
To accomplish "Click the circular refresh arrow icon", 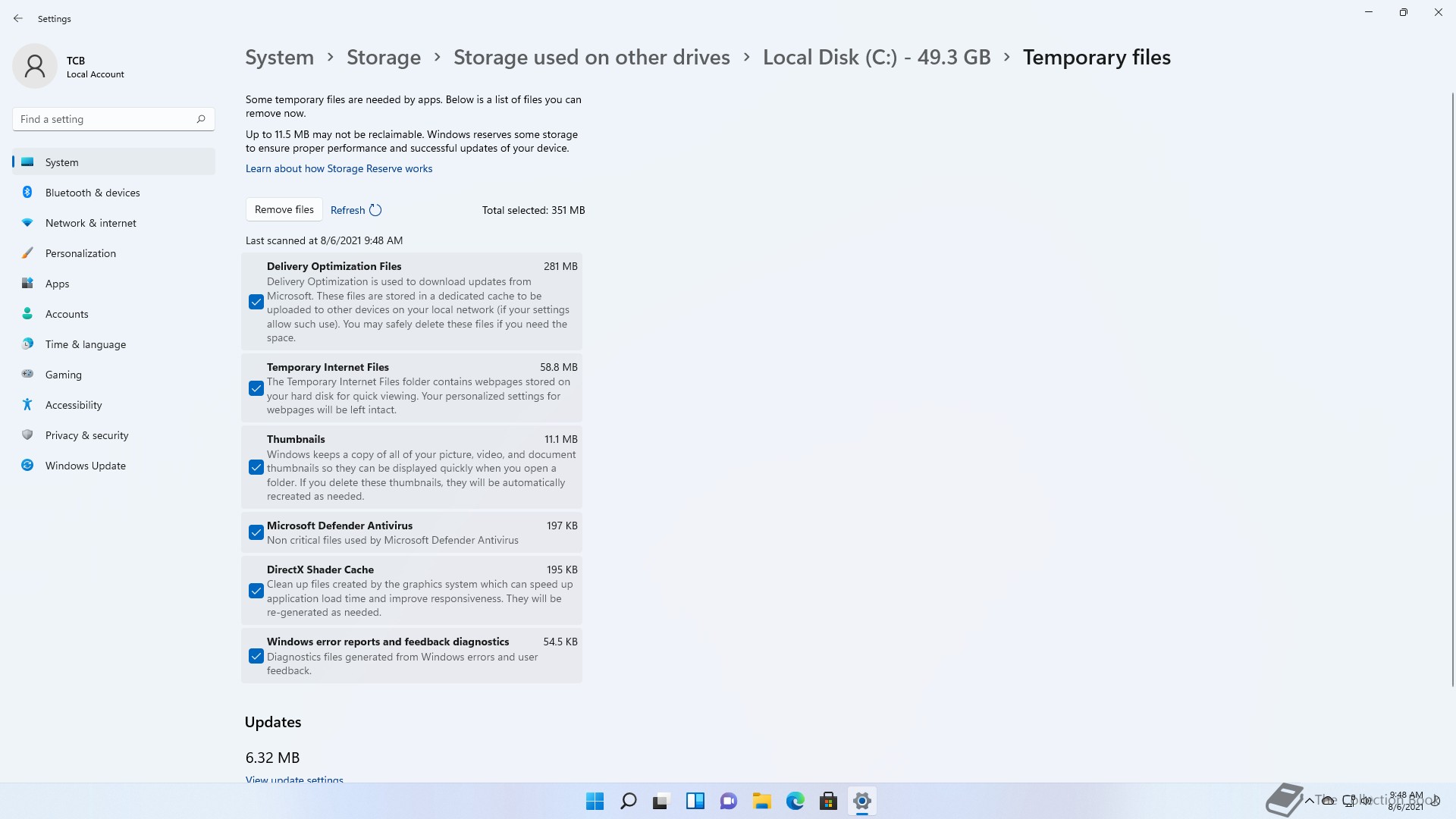I will [x=375, y=210].
